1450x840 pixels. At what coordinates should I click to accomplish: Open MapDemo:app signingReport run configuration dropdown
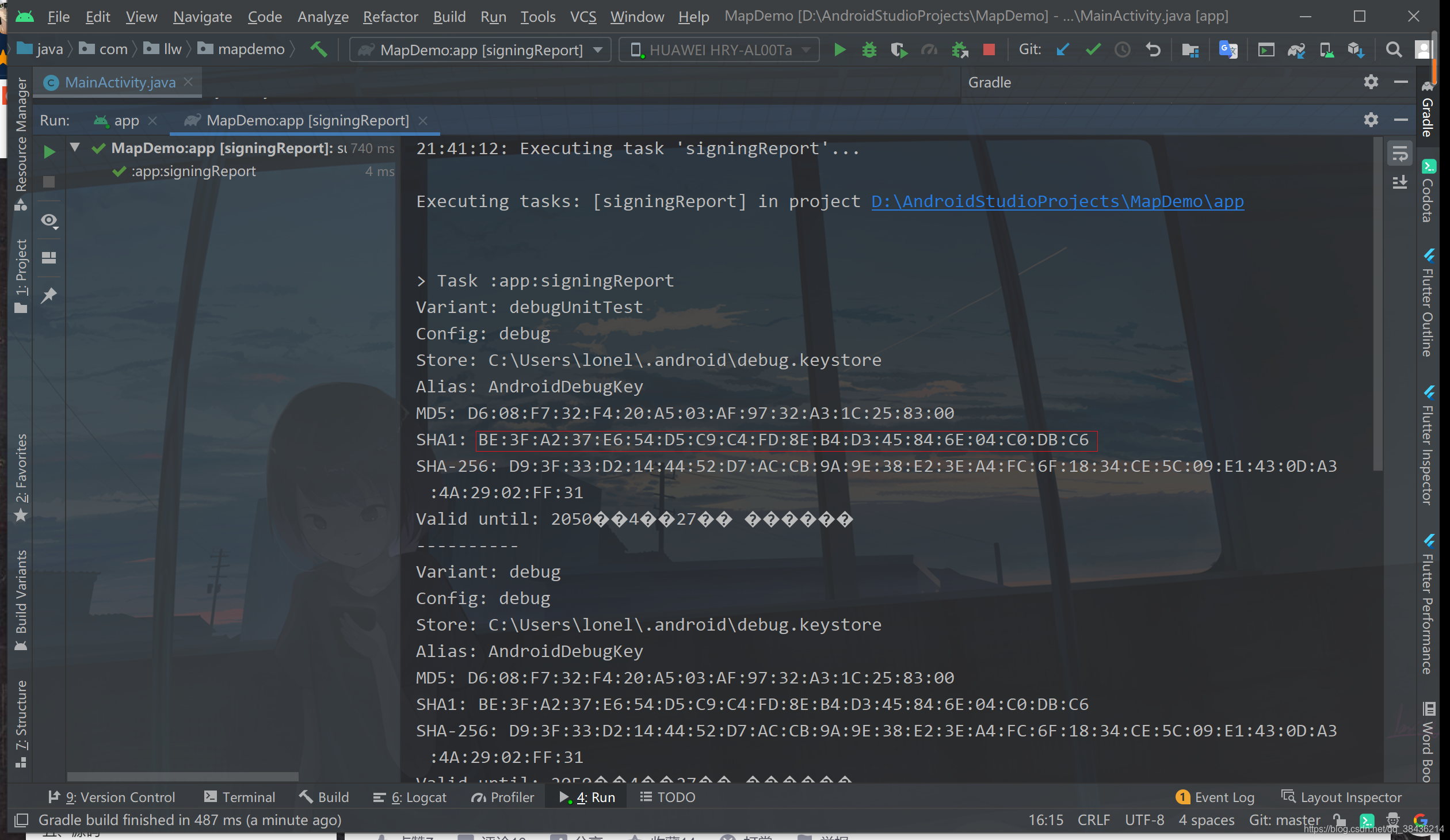480,50
